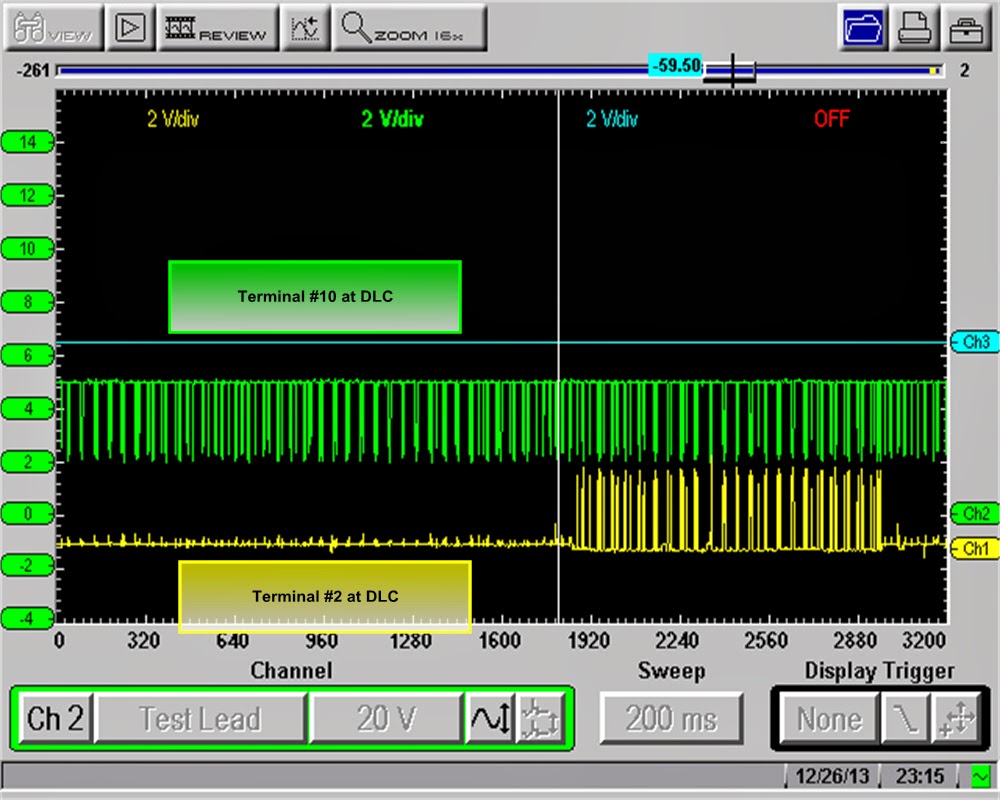Select the waveform cursor icon beside REVIEW
This screenshot has width=1000, height=800.
point(306,27)
